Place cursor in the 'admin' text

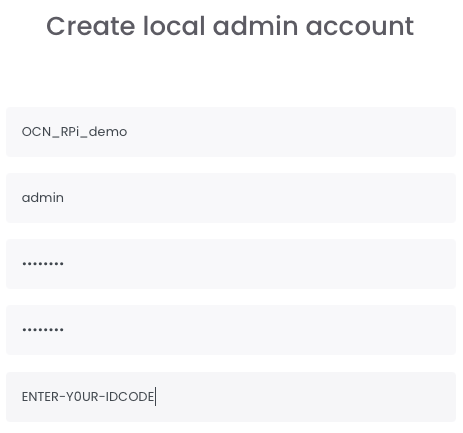click(43, 198)
